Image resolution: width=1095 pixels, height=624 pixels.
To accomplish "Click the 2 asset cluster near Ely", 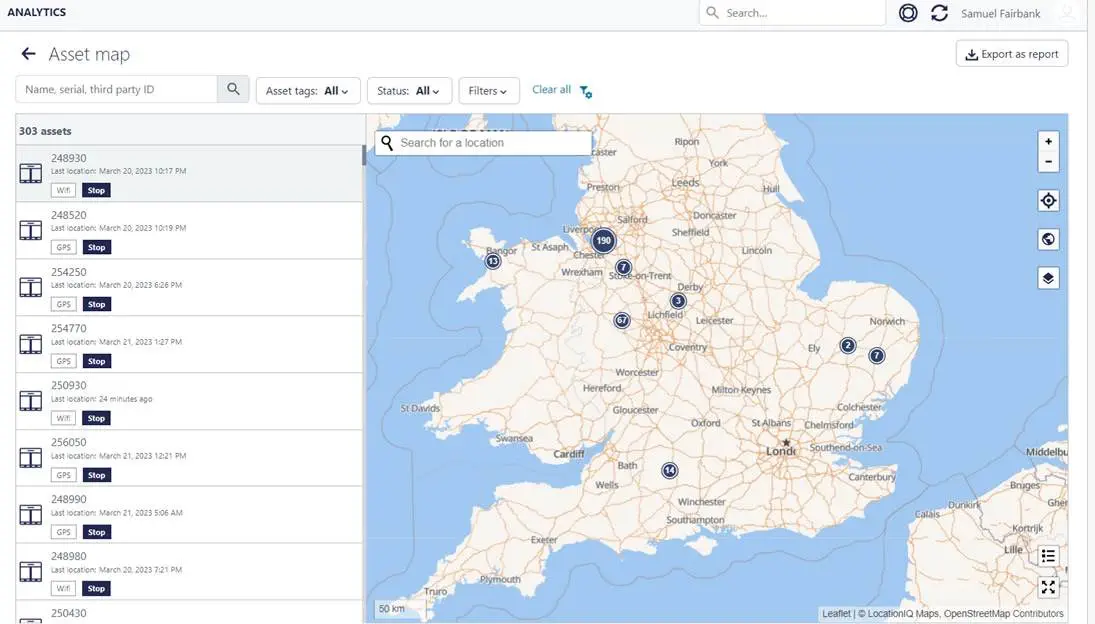I will tap(848, 346).
